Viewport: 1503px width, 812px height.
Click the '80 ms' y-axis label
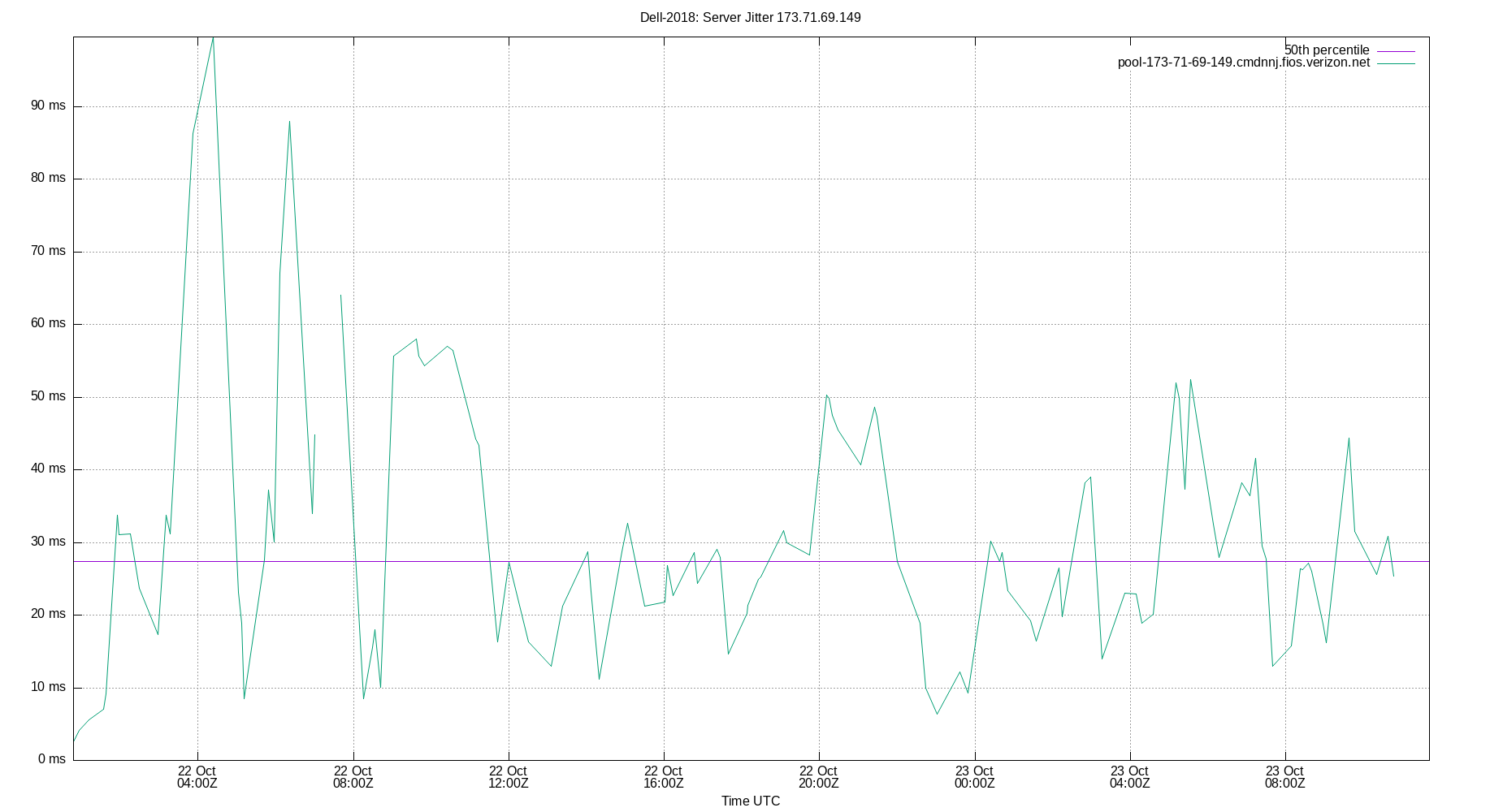tap(48, 178)
